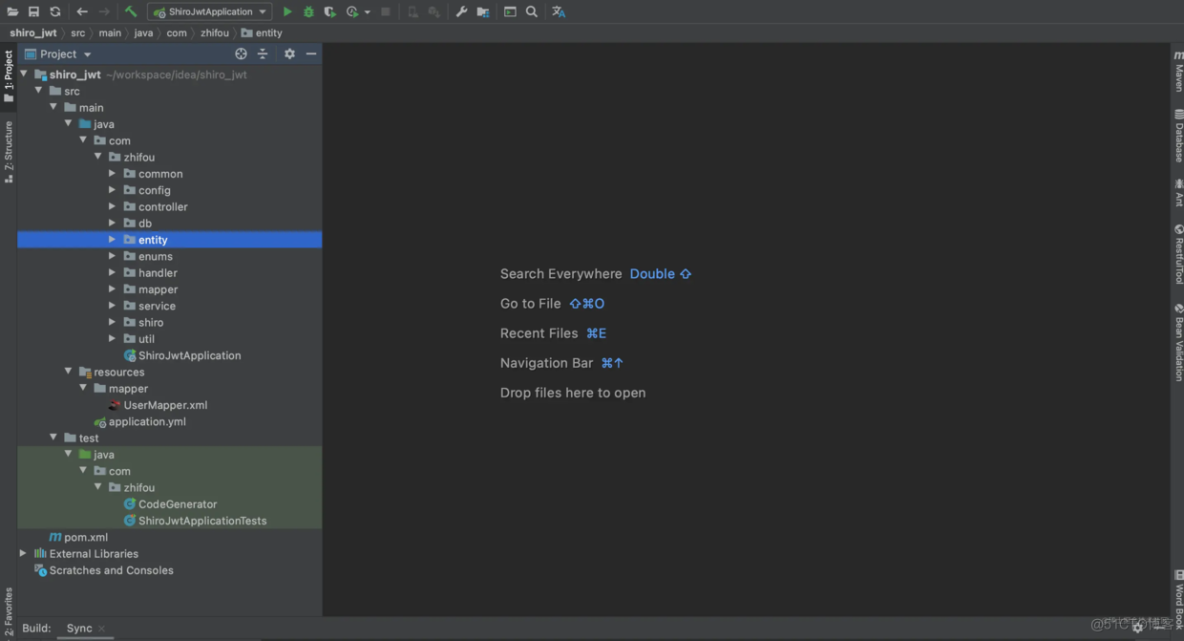The width and height of the screenshot is (1184, 641).
Task: Run the ShiroJwtApplication with green play button
Action: click(x=287, y=12)
